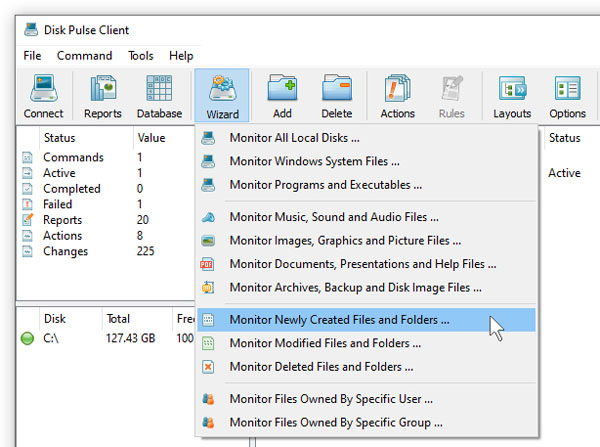Choose Monitor Programs and Executables
The height and width of the screenshot is (447, 600).
point(366,185)
